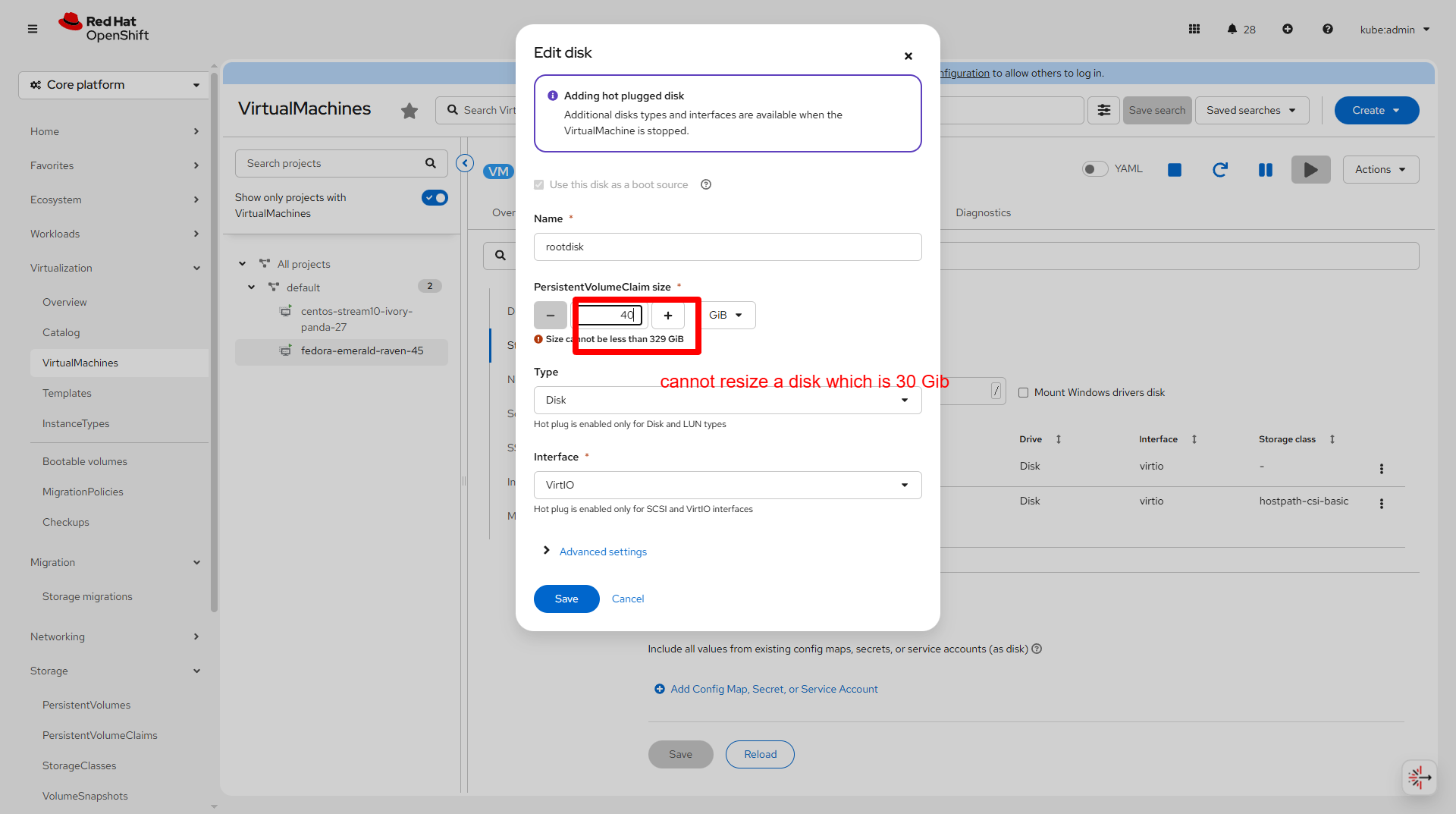This screenshot has width=1456, height=814.
Task: Go to the Catalog page
Action: (x=61, y=332)
